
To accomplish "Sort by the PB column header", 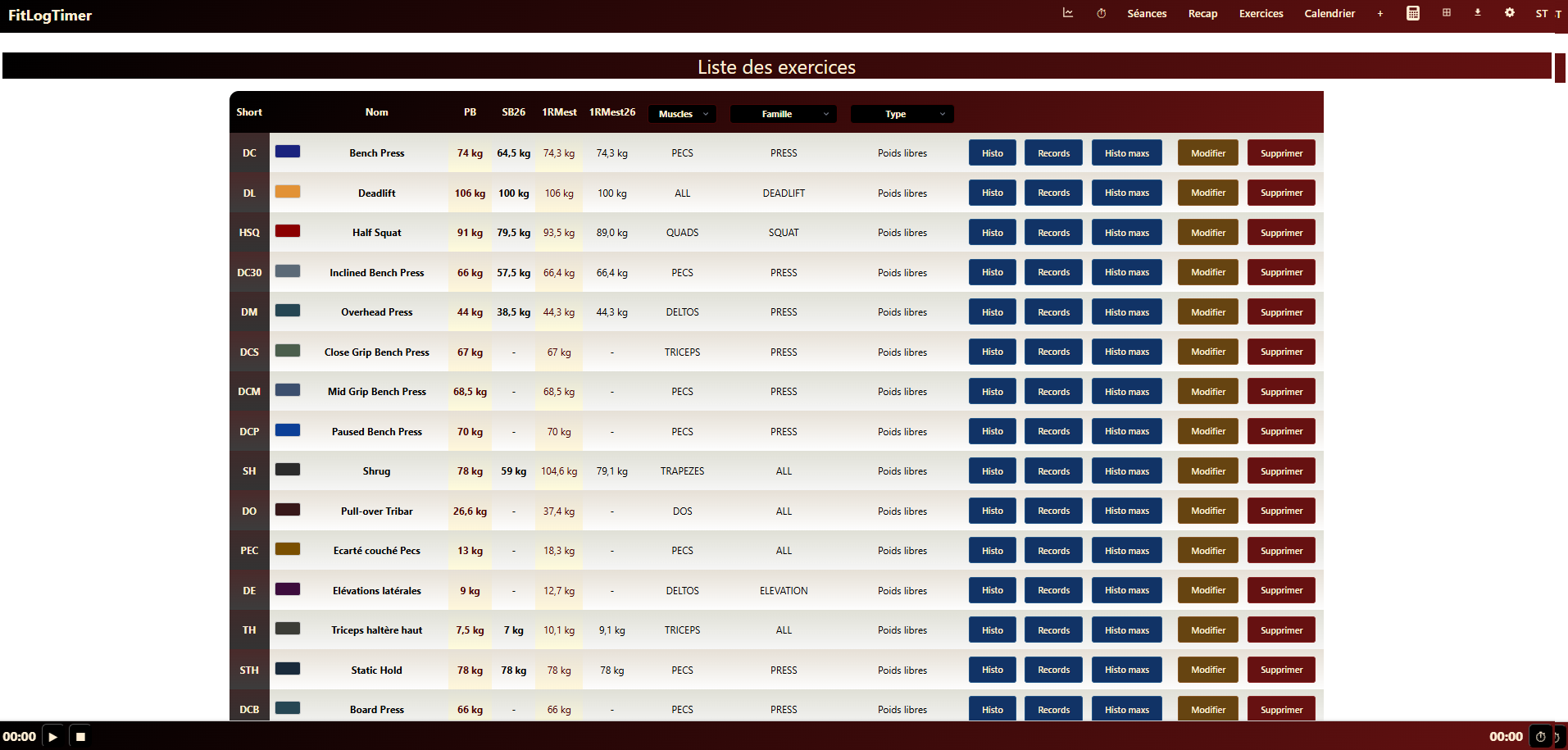I will [x=470, y=112].
